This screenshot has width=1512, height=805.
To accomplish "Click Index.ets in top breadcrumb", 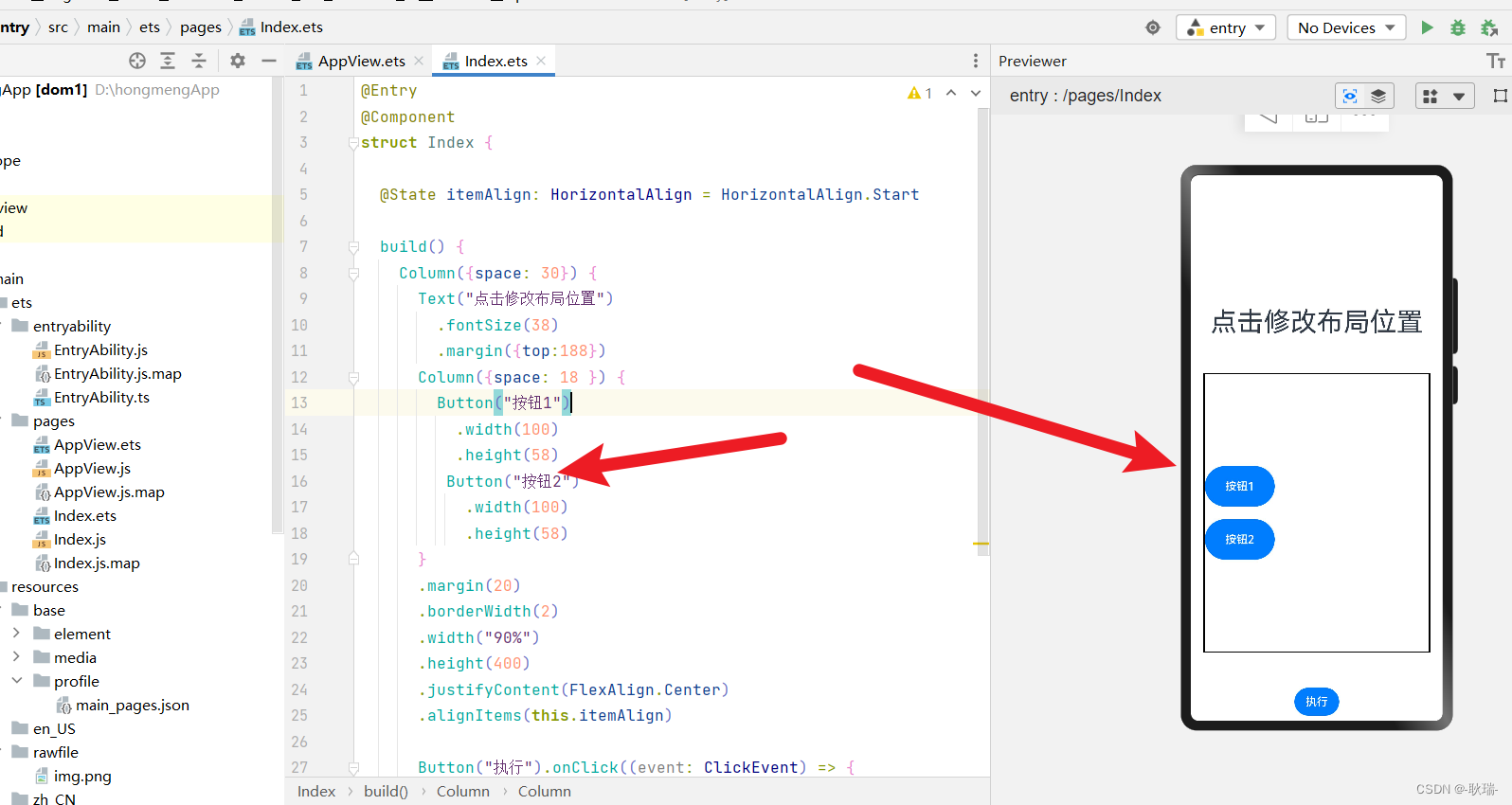I will click(x=281, y=27).
